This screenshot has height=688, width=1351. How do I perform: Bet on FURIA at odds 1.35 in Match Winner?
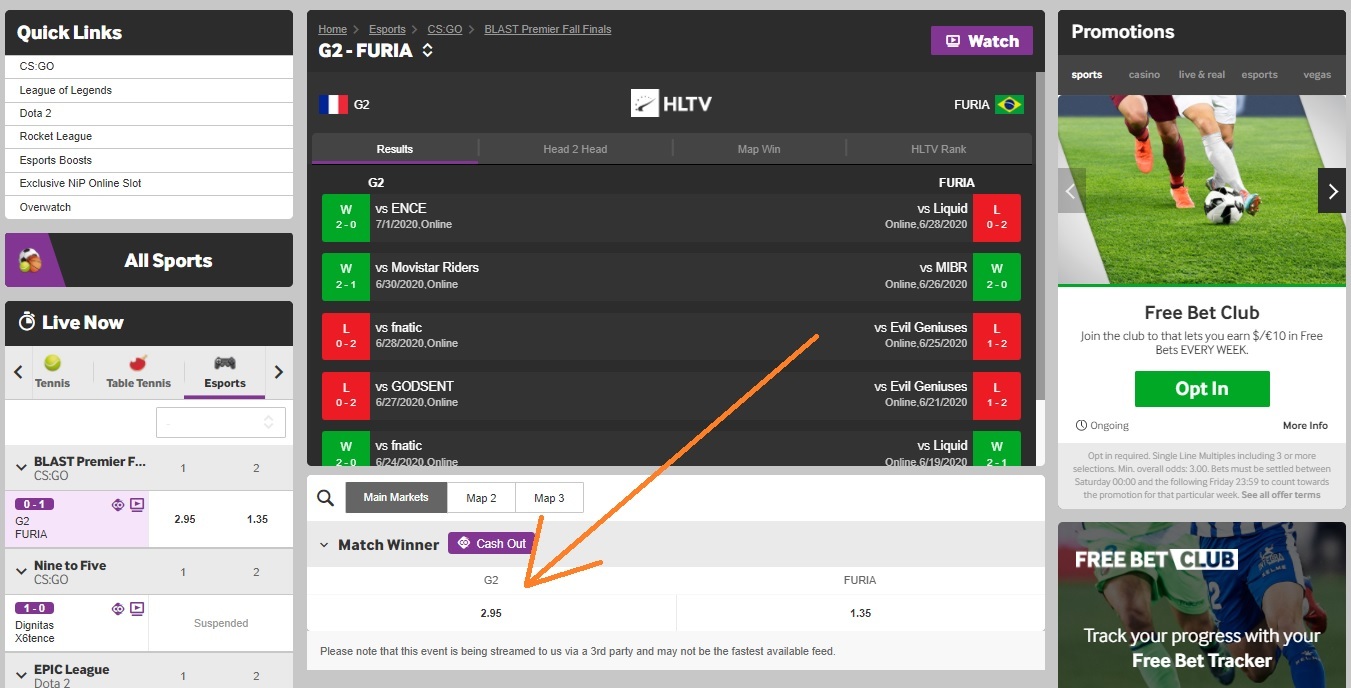pyautogui.click(x=860, y=613)
